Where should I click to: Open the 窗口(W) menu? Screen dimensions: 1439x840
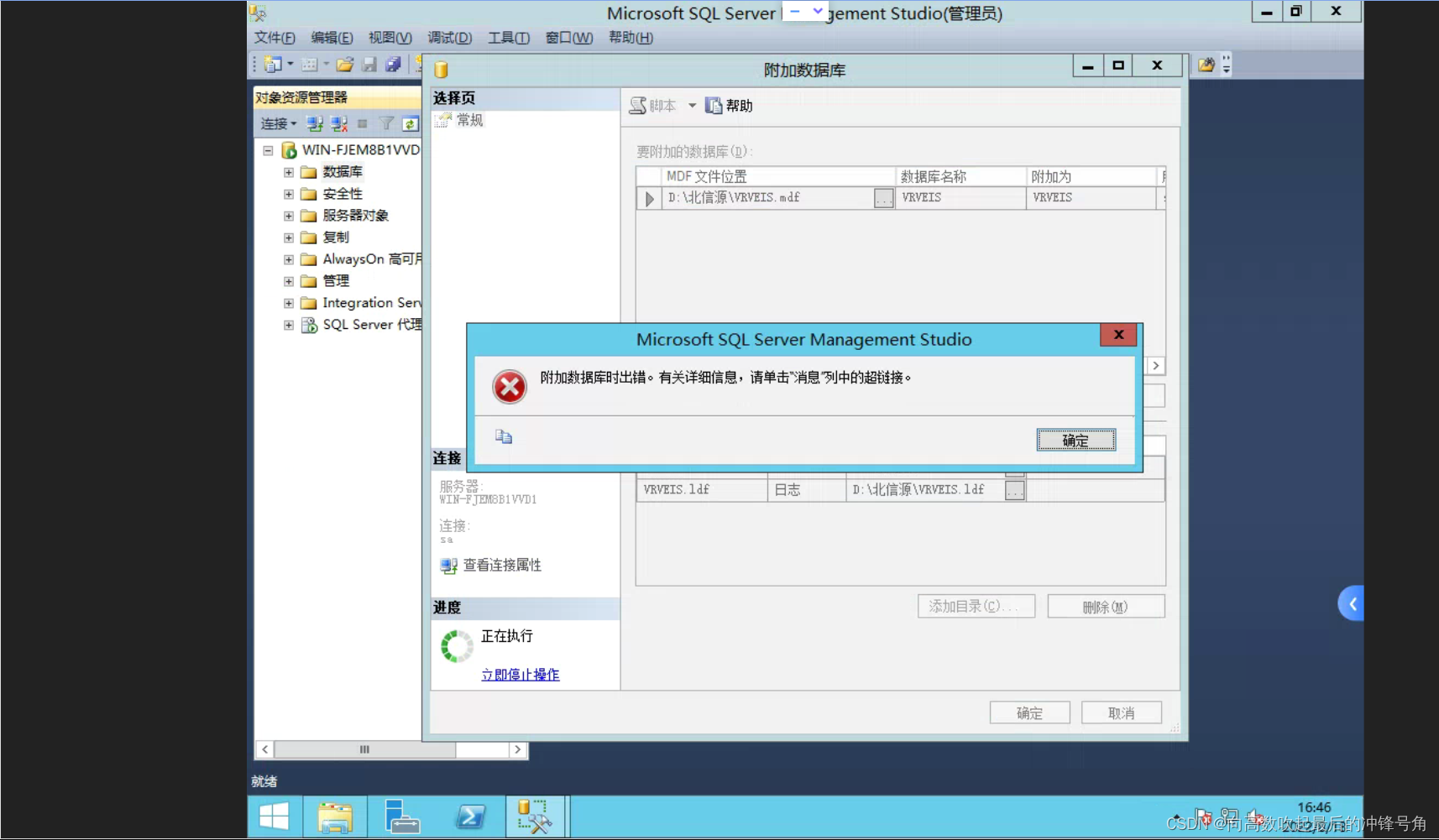click(x=569, y=38)
